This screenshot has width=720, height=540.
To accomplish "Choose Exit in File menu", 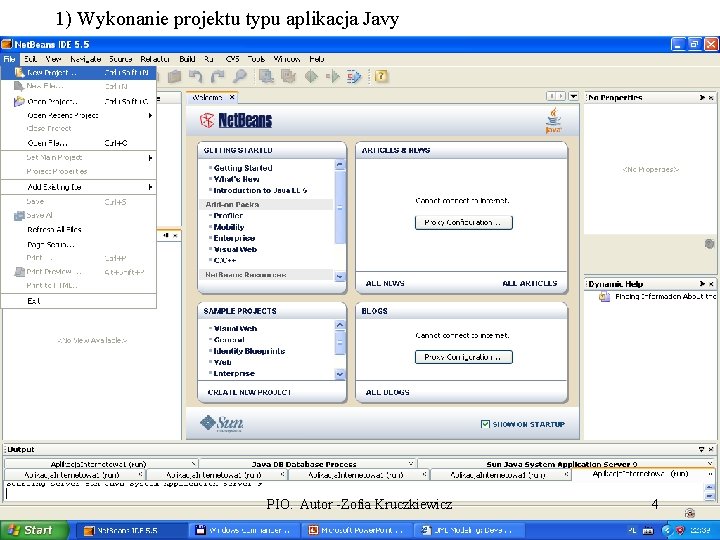I will coord(78,301).
